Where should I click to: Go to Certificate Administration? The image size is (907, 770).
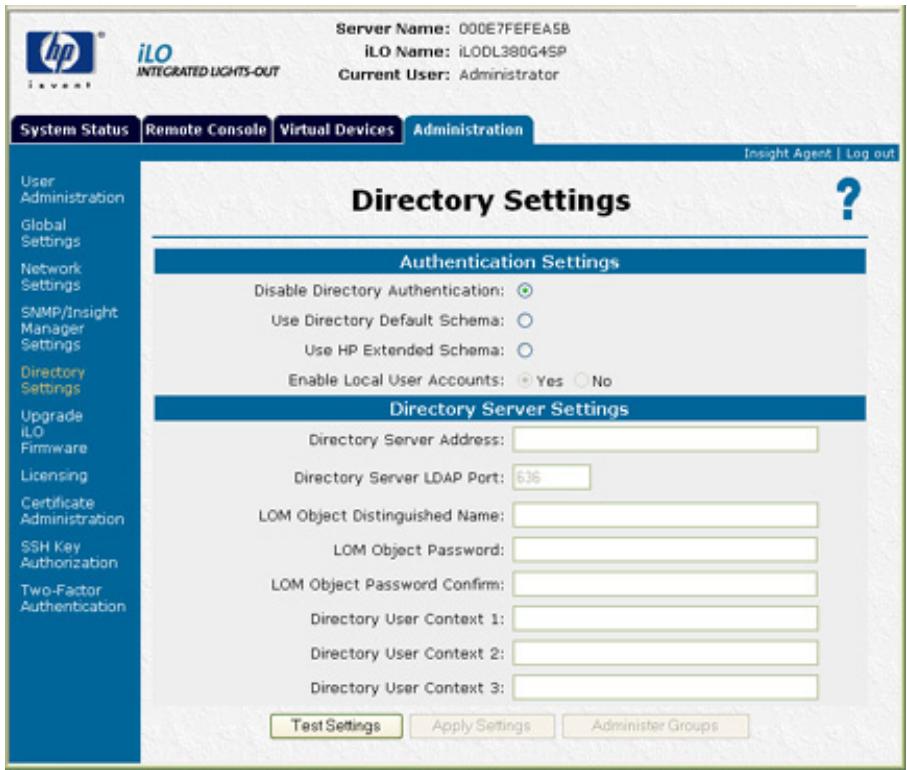(72, 511)
